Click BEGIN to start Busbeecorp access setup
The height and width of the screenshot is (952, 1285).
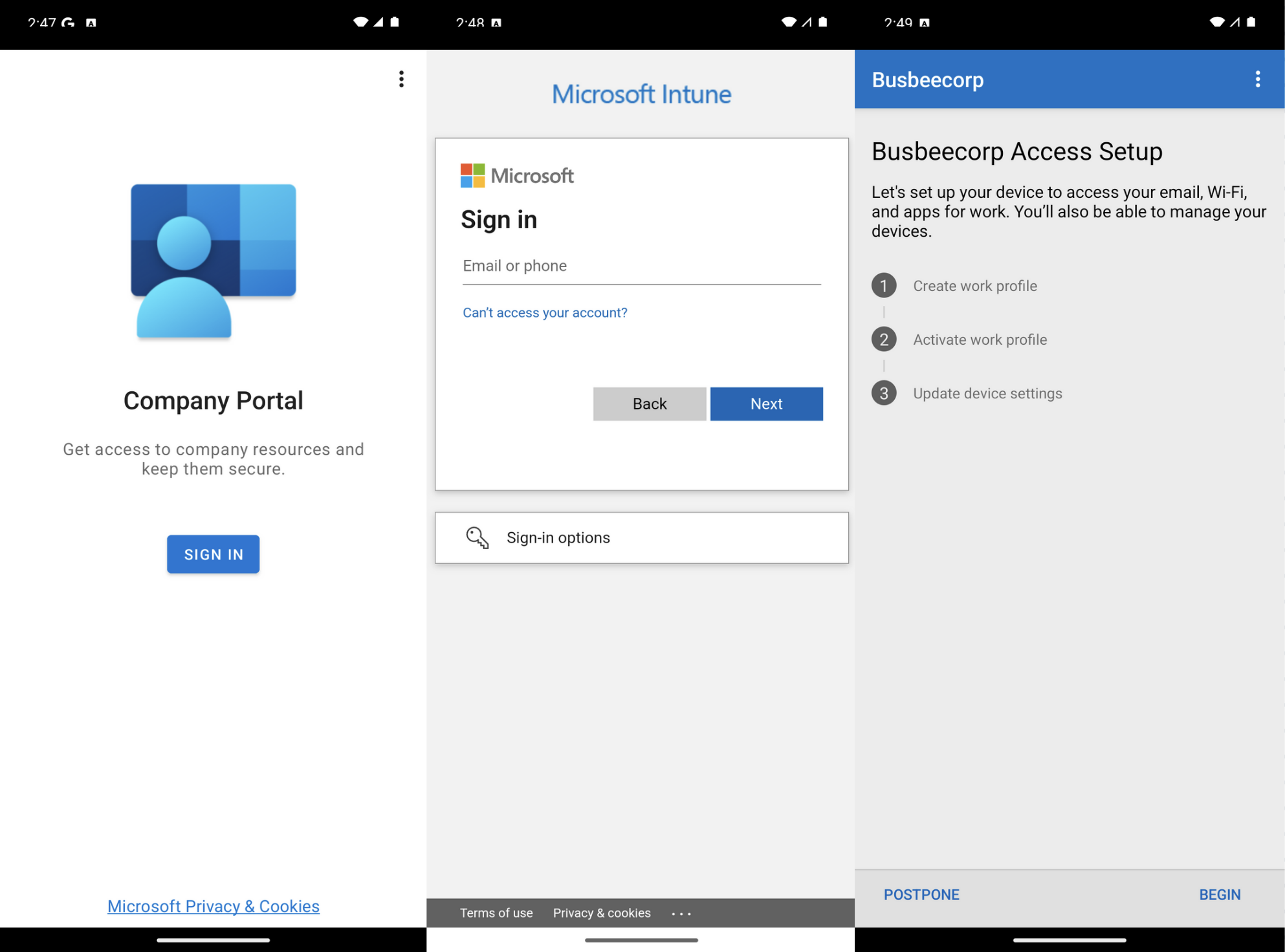tap(1220, 894)
